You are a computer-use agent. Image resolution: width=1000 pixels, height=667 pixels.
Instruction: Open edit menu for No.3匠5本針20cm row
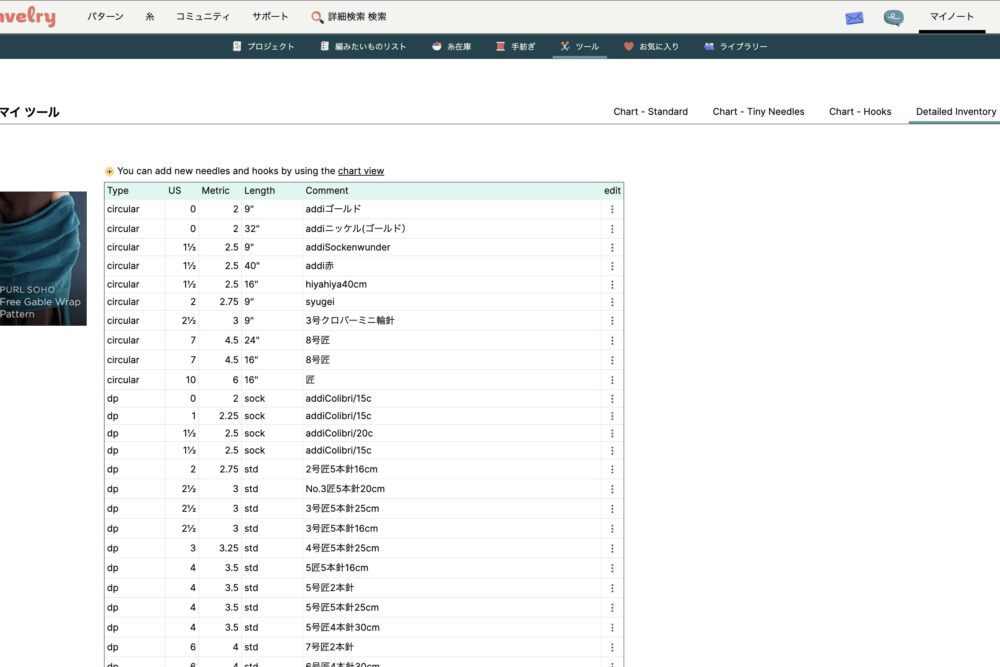(612, 489)
